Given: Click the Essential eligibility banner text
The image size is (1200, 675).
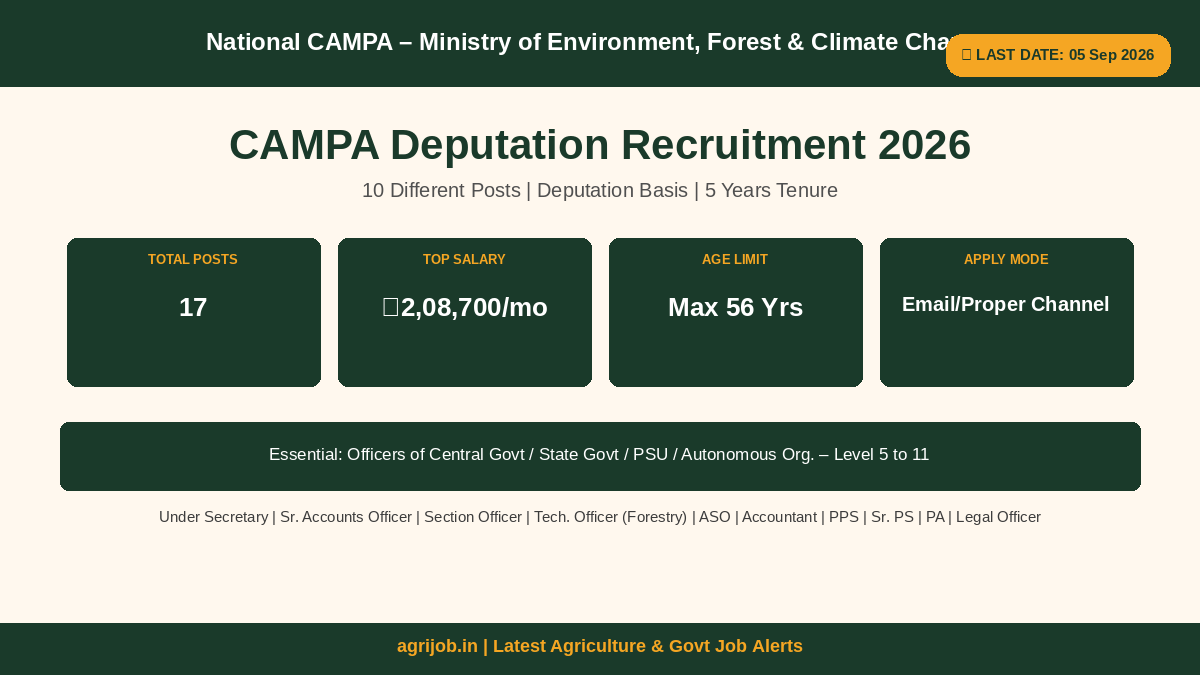Looking at the screenshot, I should [x=599, y=454].
